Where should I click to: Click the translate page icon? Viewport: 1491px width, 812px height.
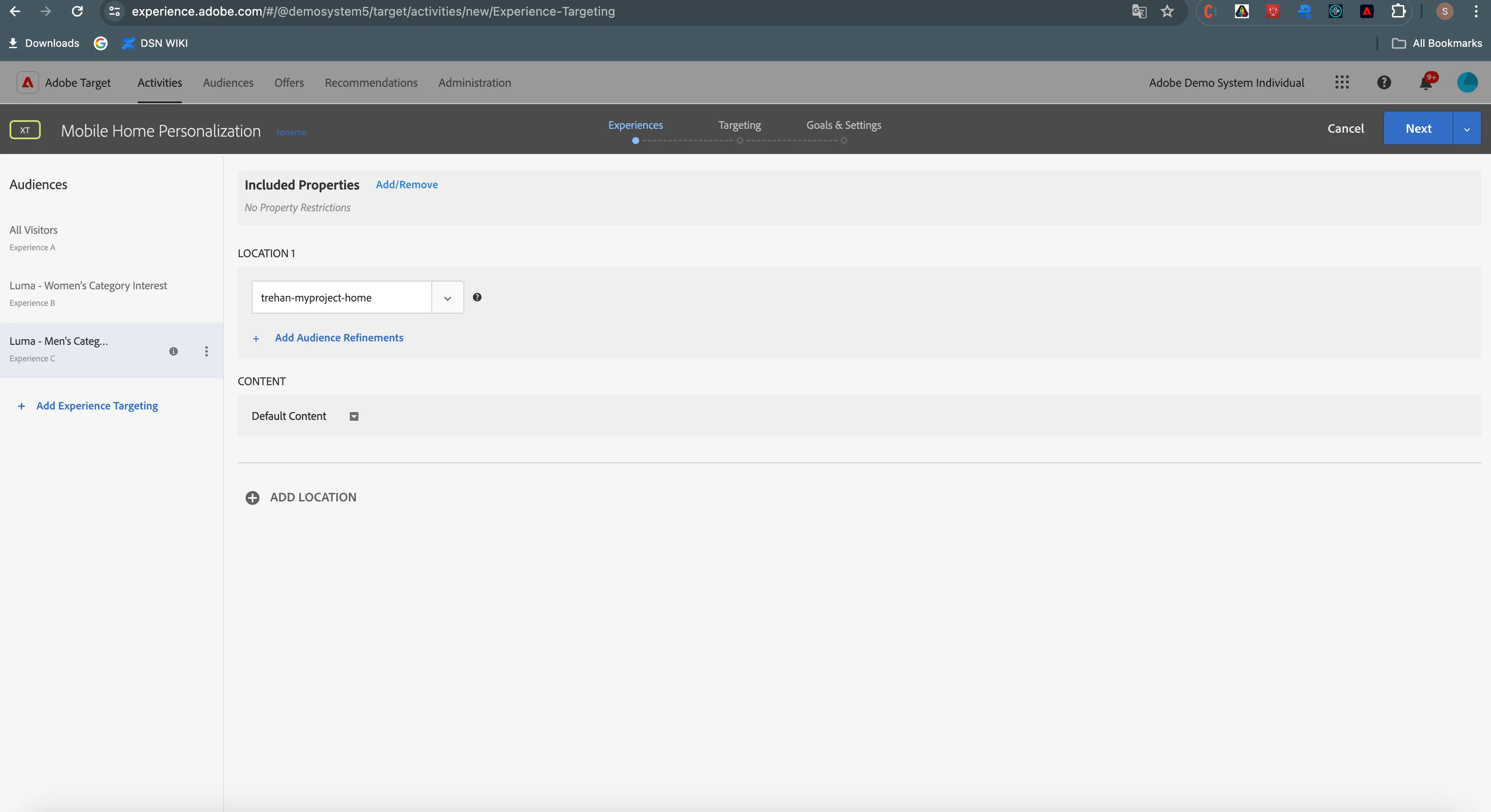(x=1139, y=12)
